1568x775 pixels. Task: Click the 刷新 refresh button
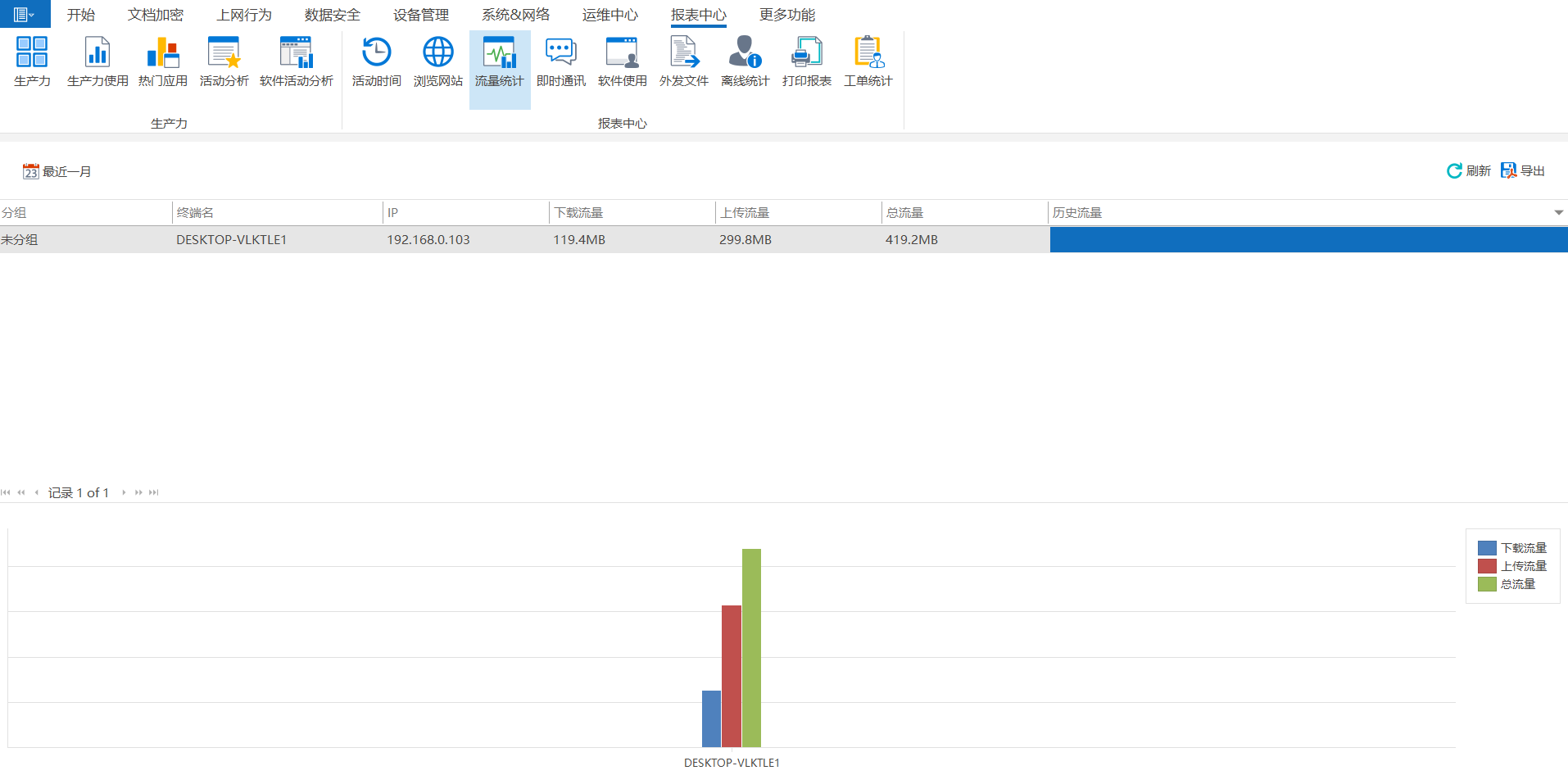tap(1468, 170)
